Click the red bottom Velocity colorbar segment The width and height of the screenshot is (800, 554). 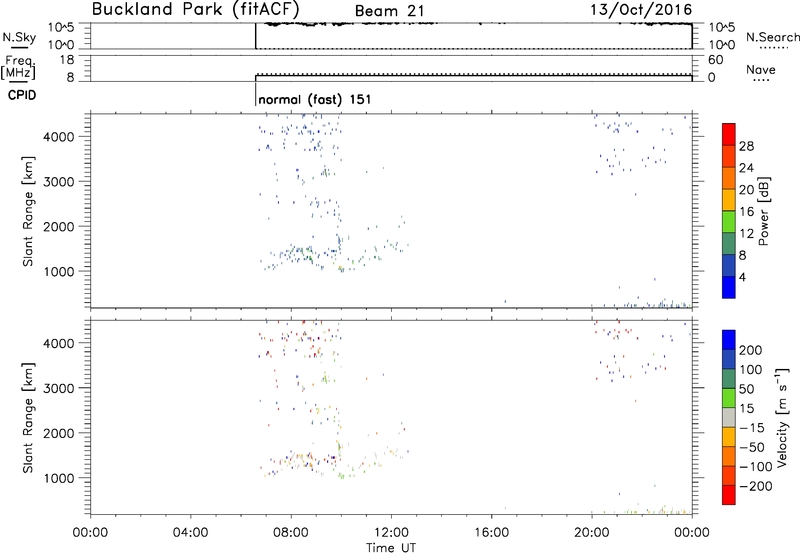tap(729, 495)
